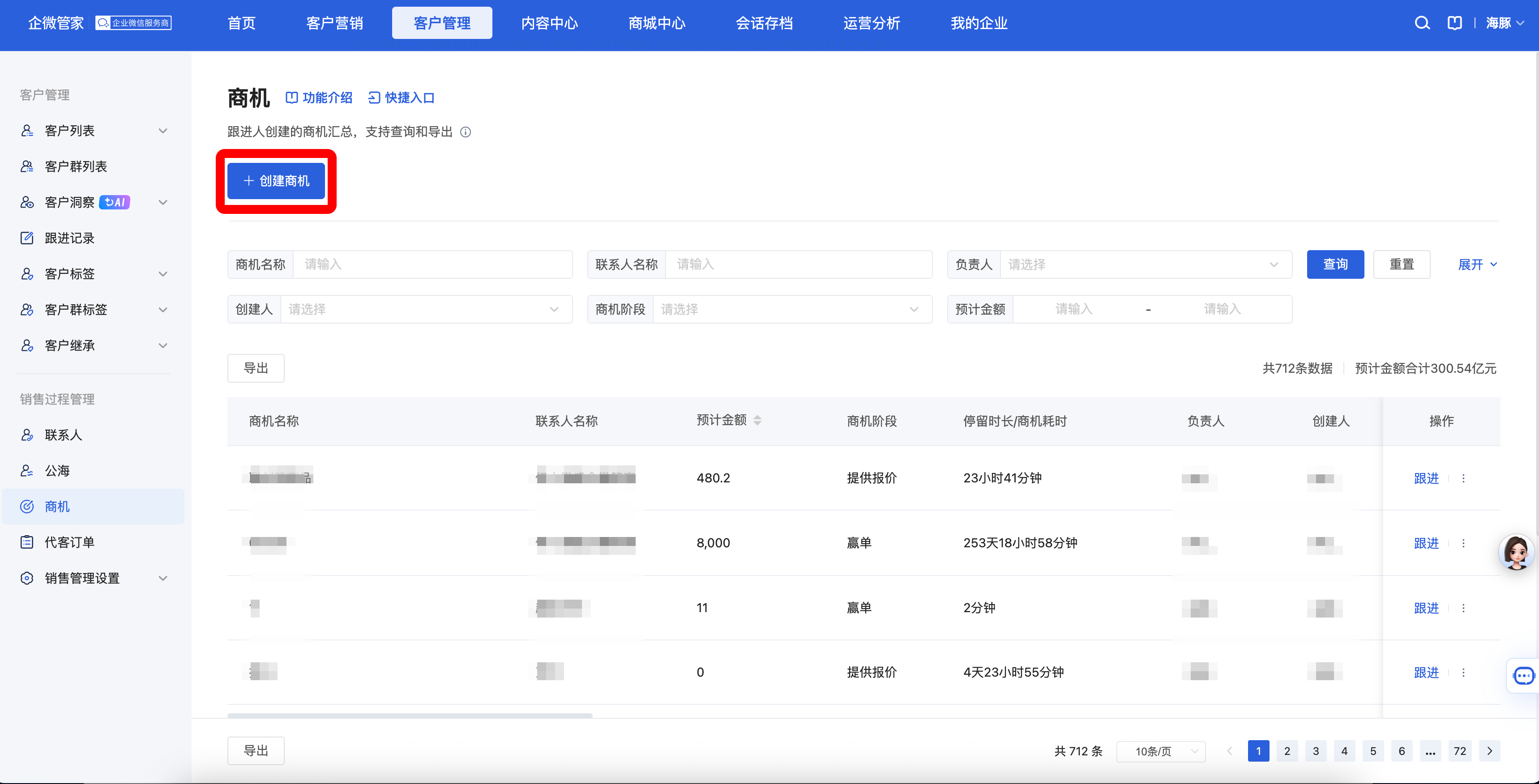Click the 查询 search button
This screenshot has width=1539, height=784.
[1335, 264]
